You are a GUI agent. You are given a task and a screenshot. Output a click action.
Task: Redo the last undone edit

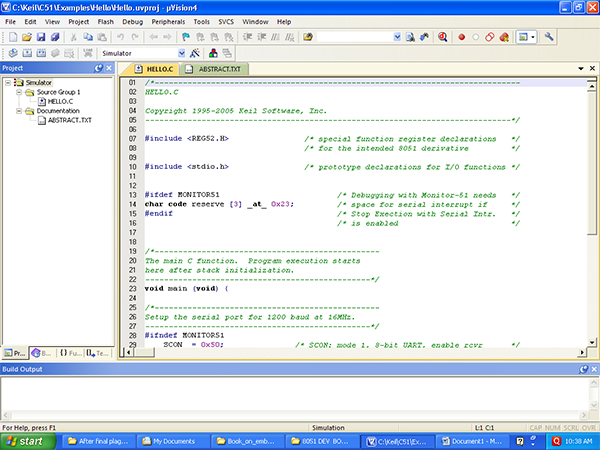(135, 37)
